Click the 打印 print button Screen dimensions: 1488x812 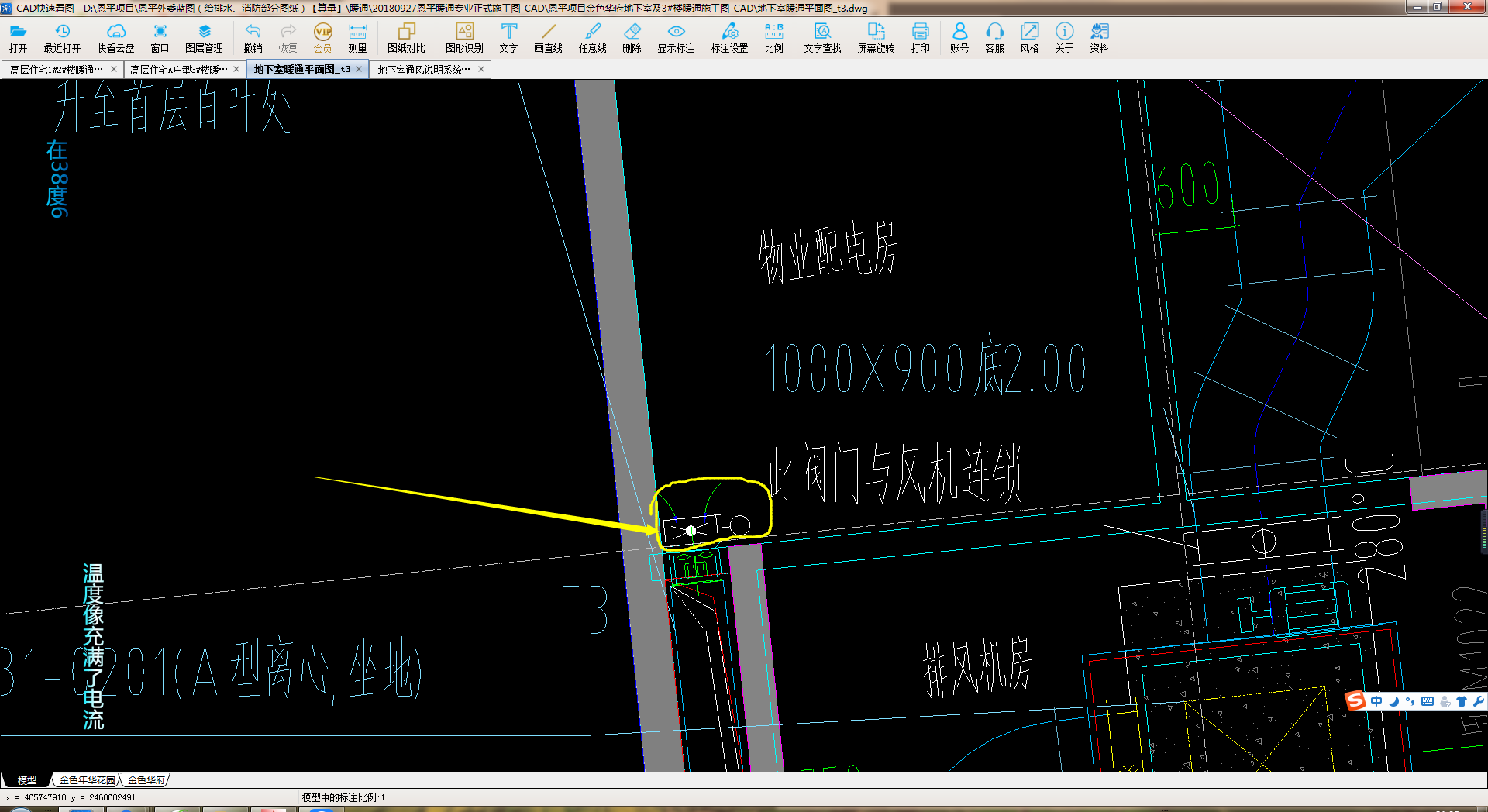point(920,37)
